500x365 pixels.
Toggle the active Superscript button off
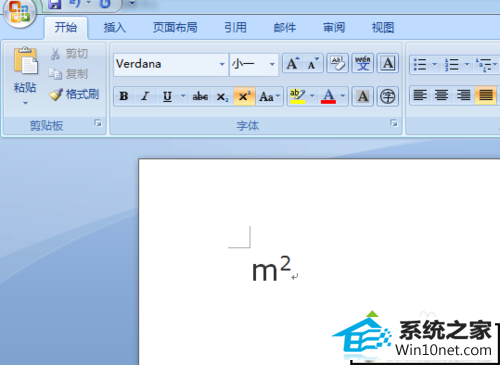(244, 97)
